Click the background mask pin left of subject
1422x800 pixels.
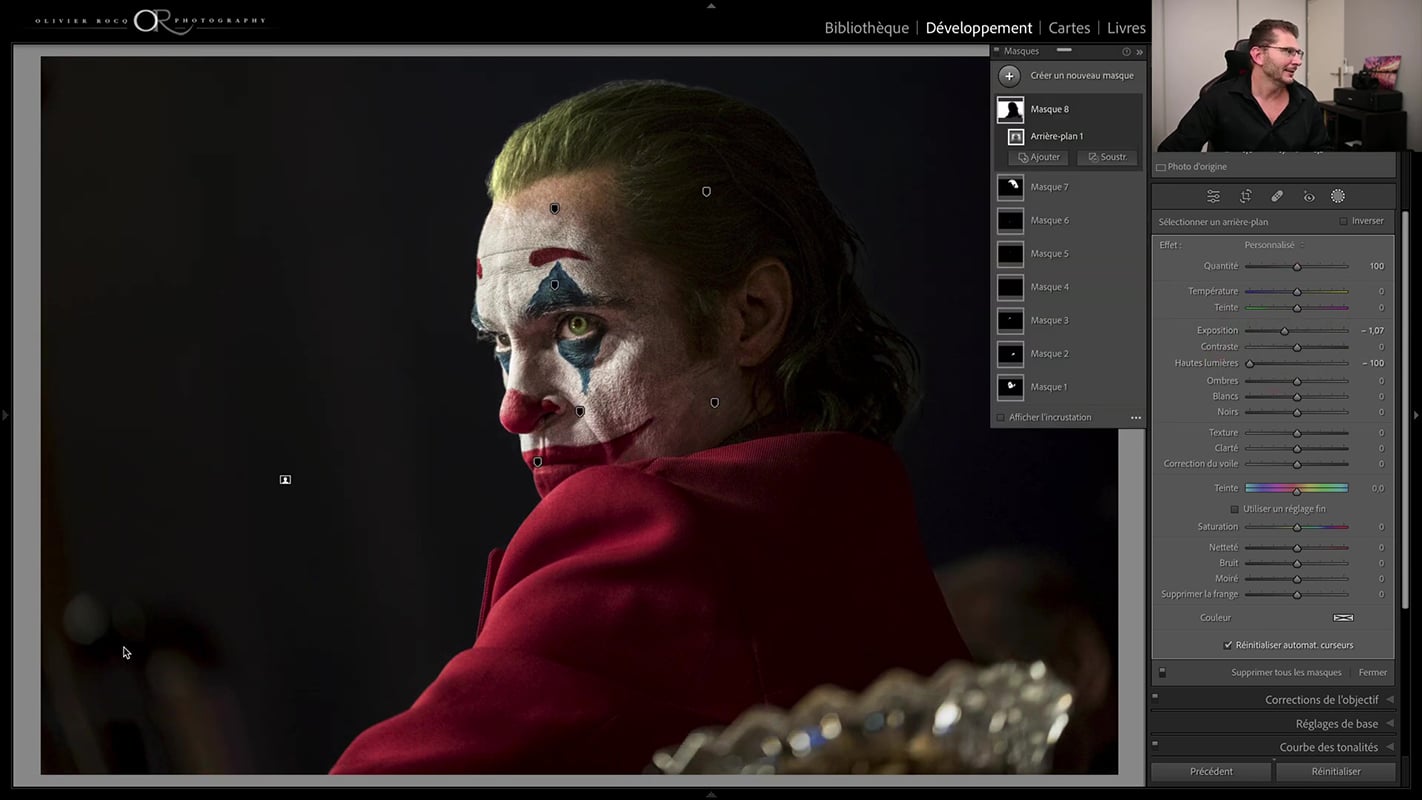point(285,480)
